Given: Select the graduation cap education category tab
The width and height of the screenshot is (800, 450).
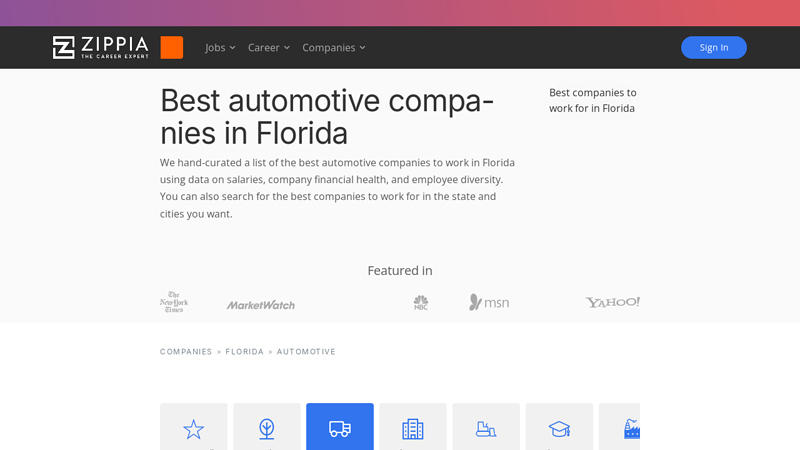Looking at the screenshot, I should [559, 427].
